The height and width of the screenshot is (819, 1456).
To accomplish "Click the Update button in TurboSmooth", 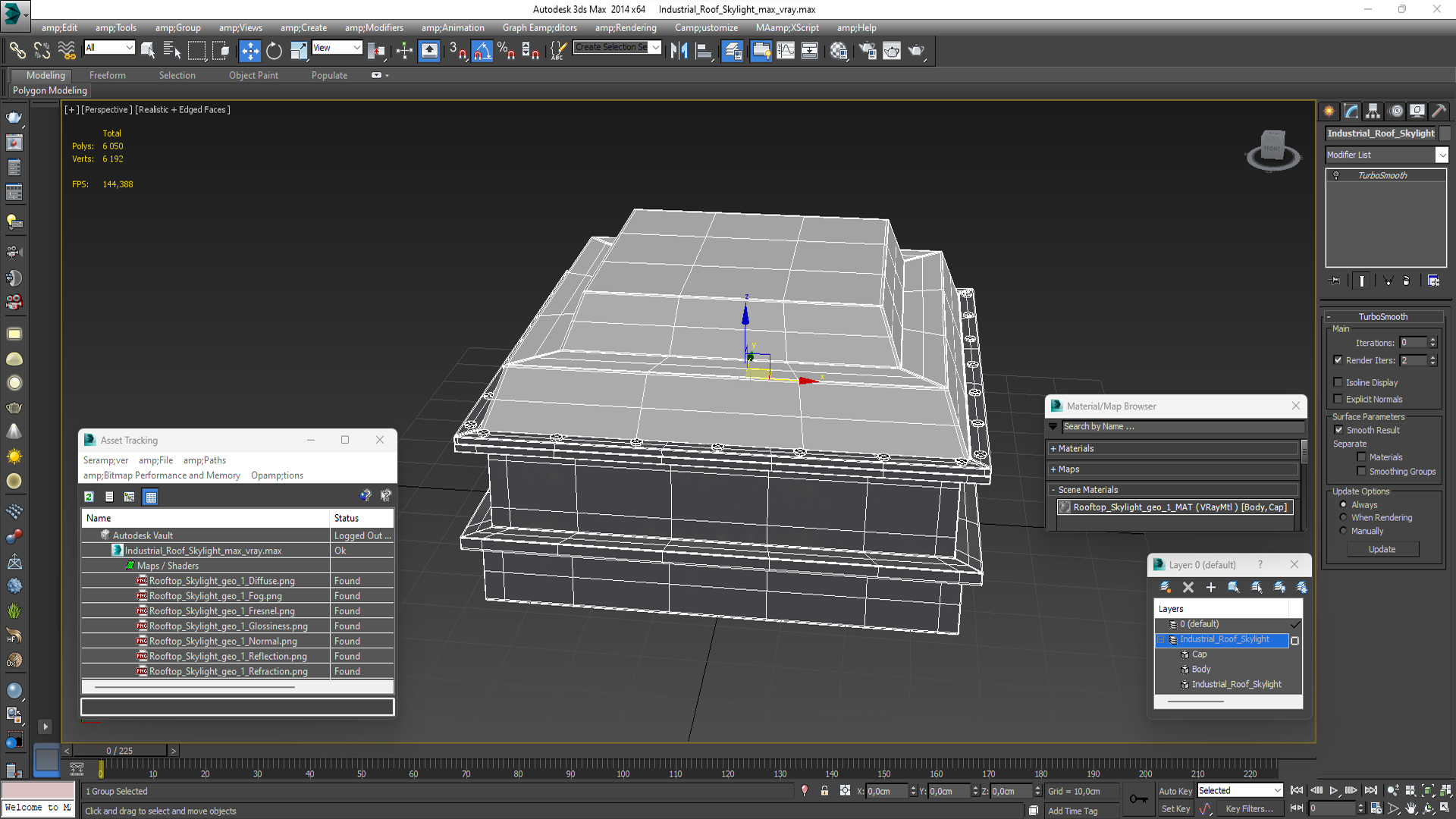I will click(1382, 549).
